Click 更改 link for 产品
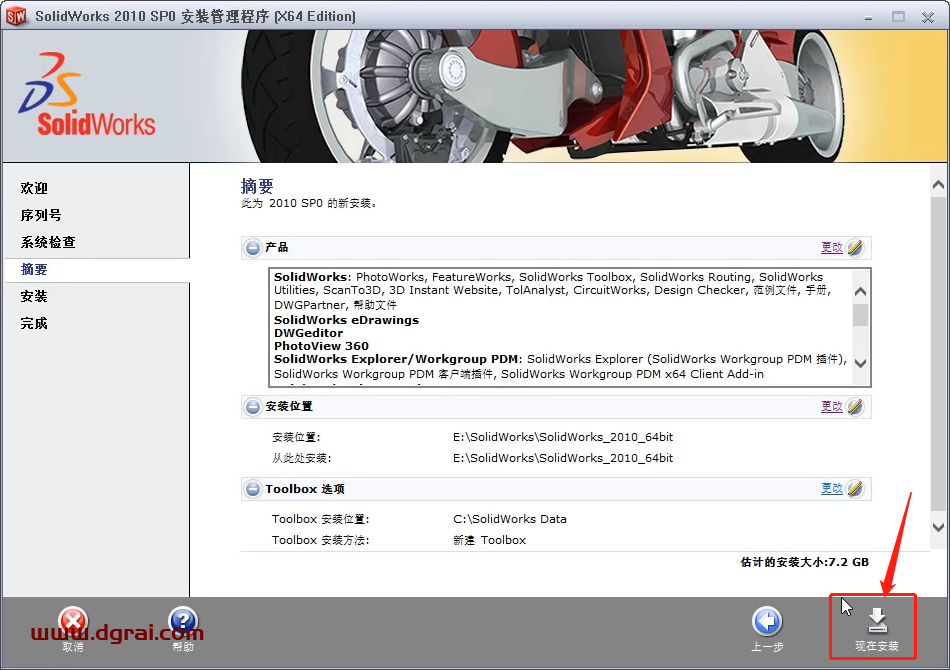 832,247
